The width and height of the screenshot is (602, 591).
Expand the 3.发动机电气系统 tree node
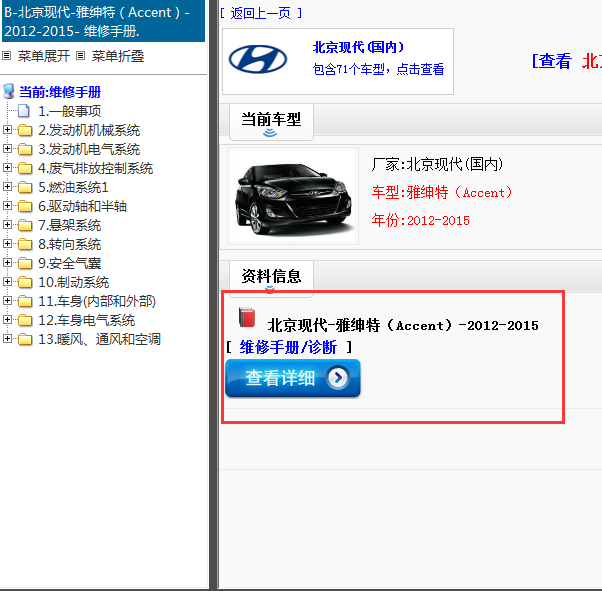(x=7, y=148)
